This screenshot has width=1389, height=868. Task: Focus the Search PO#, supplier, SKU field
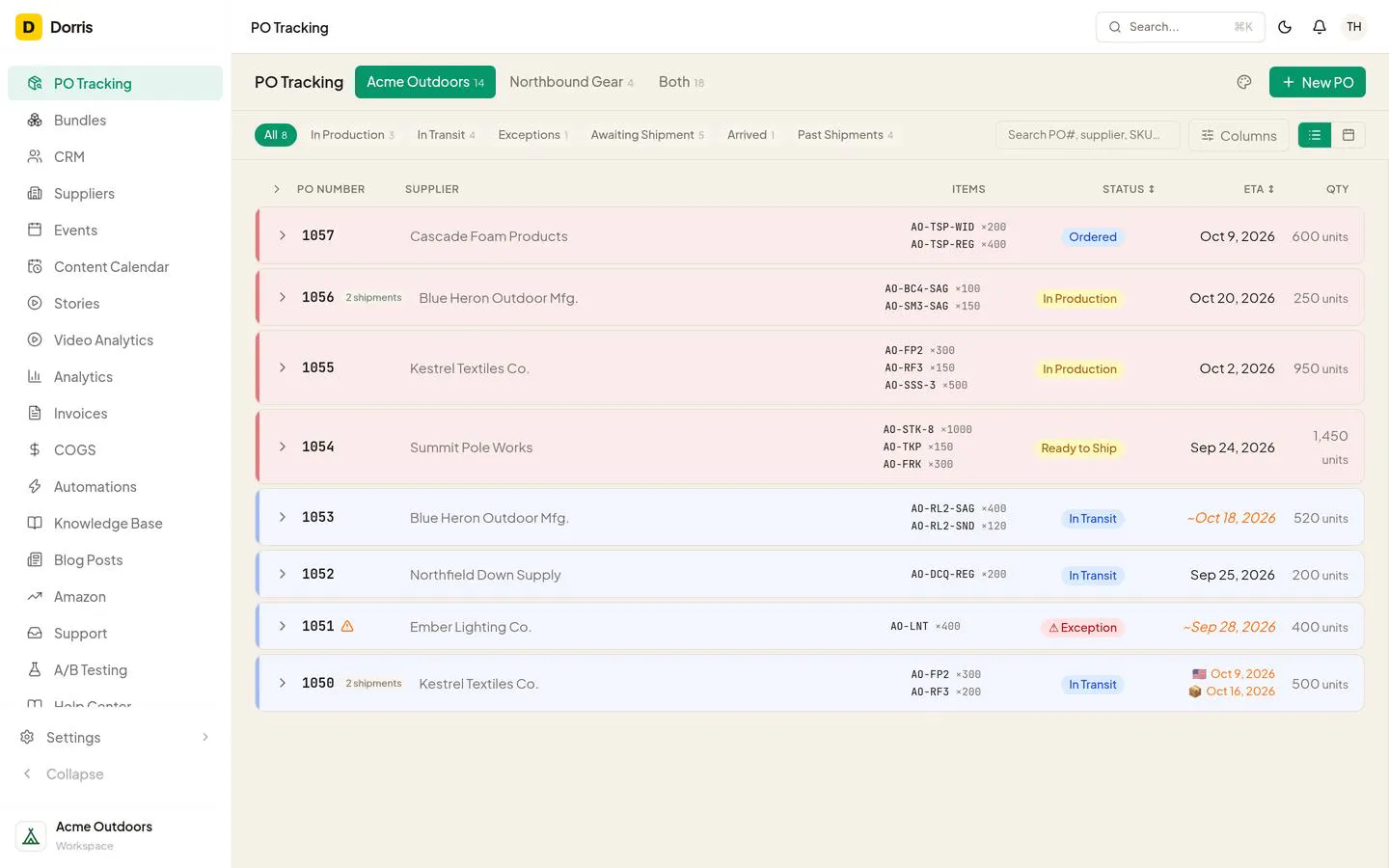(x=1088, y=135)
